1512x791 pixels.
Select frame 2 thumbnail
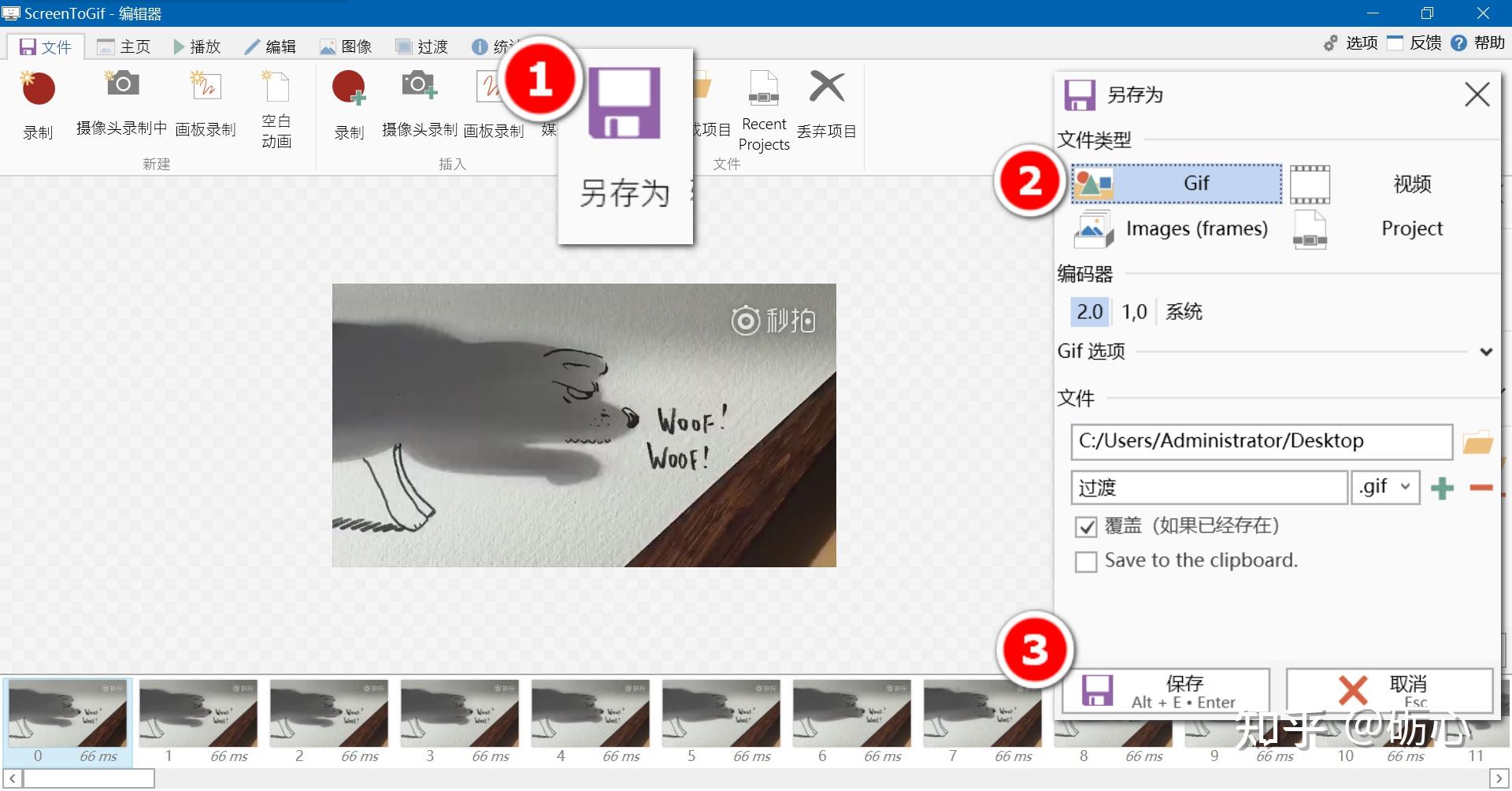click(329, 722)
